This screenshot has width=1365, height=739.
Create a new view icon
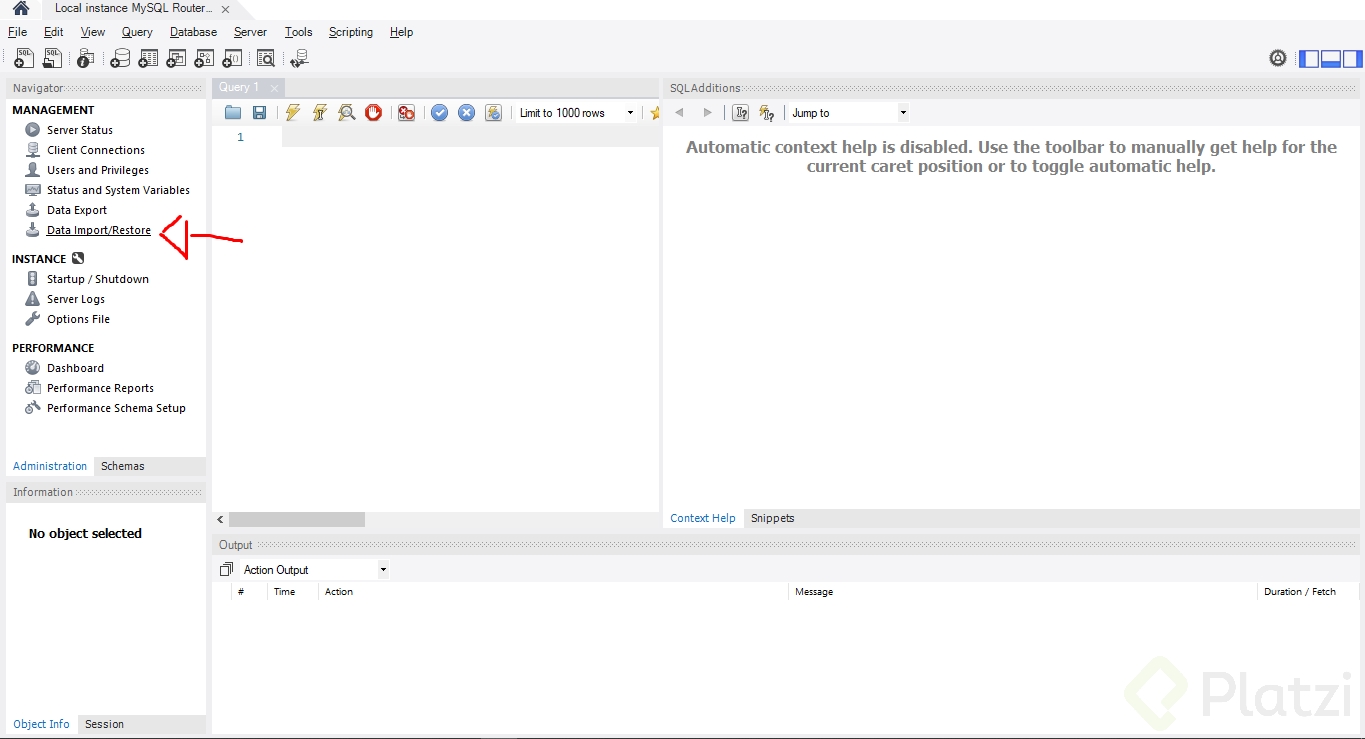click(176, 58)
